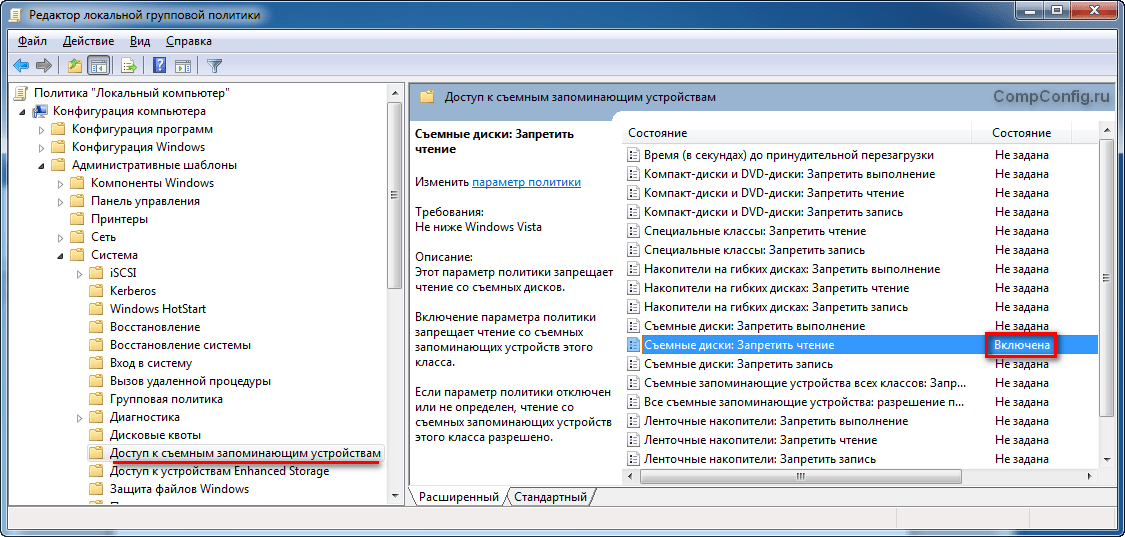The image size is (1125, 537).
Task: Click the Filter funnel icon
Action: click(x=214, y=66)
